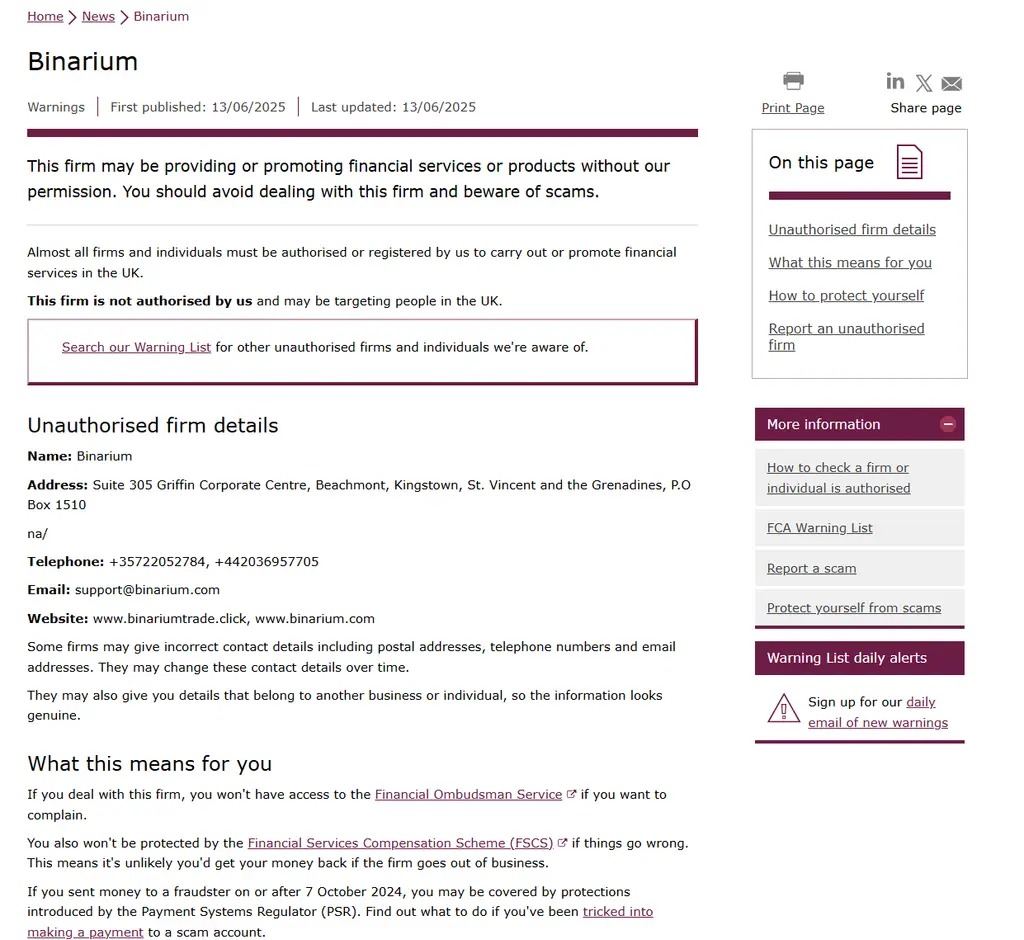Jump to What this means for you
Screen dimensions: 1024x940
(x=850, y=263)
